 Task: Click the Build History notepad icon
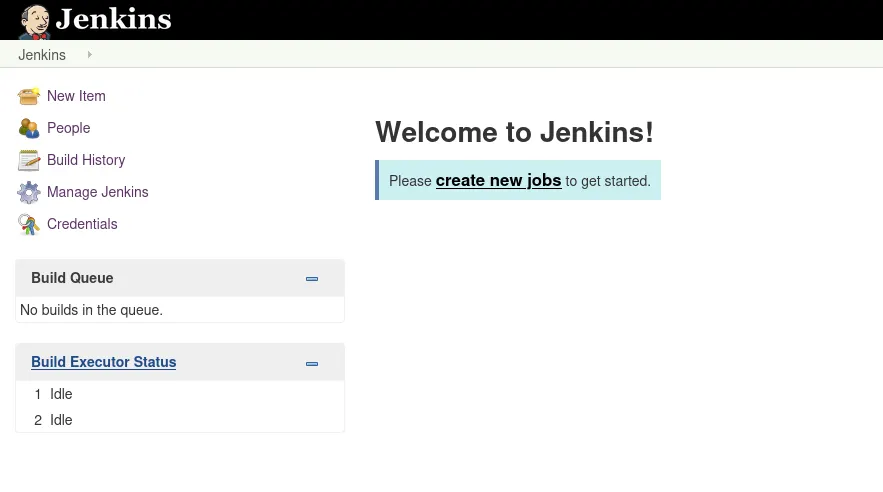[x=29, y=160]
